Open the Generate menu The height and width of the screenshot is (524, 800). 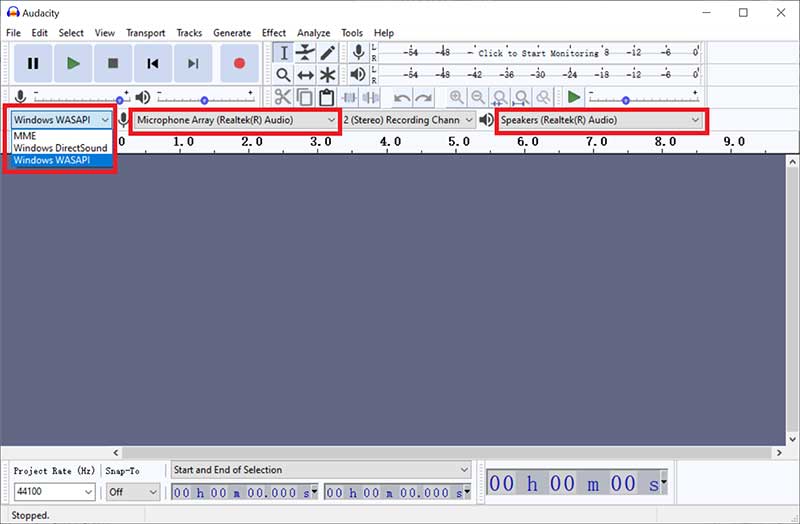(x=232, y=33)
